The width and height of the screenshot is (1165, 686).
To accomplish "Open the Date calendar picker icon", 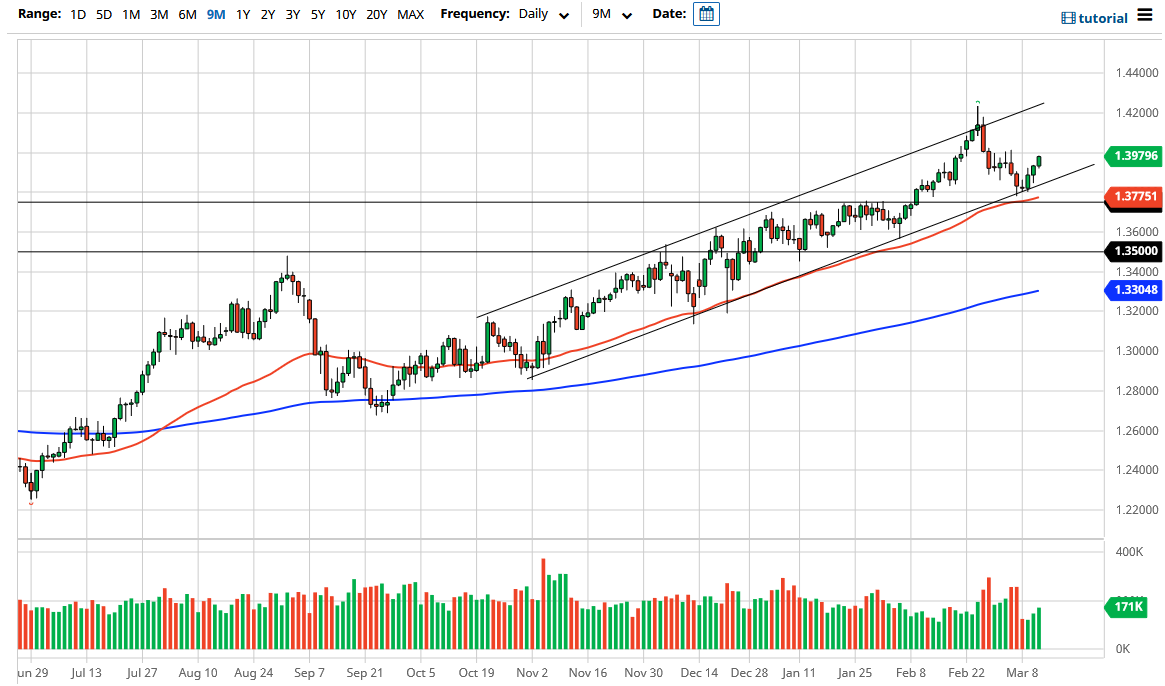I will point(707,14).
